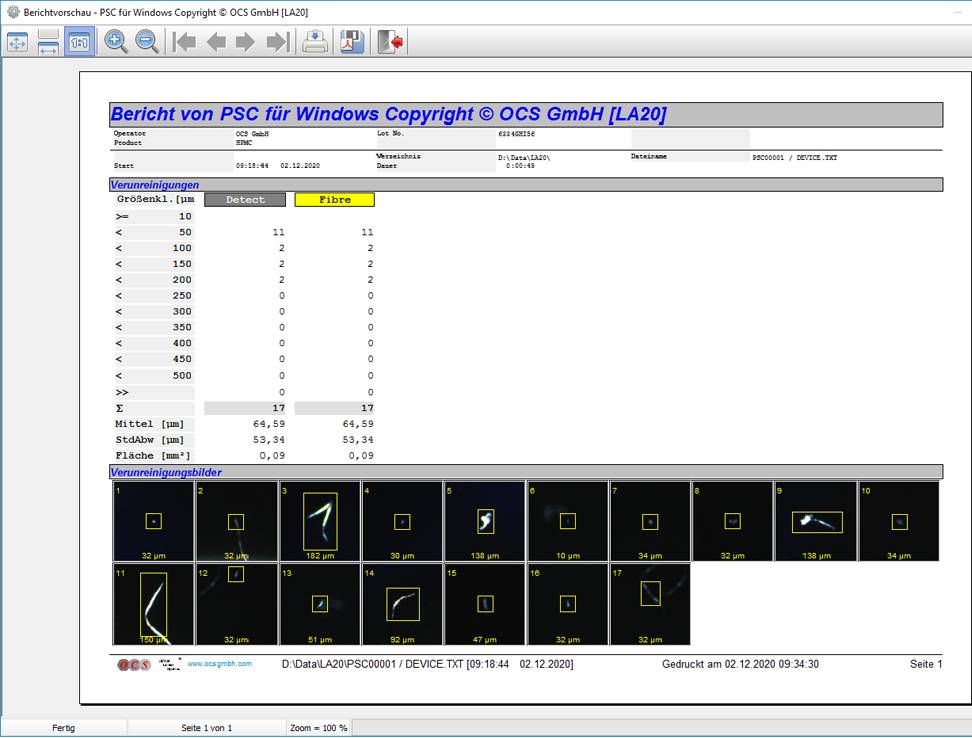Image resolution: width=972 pixels, height=738 pixels.
Task: Click the Zoom = 100 % status field
Action: tap(319, 728)
